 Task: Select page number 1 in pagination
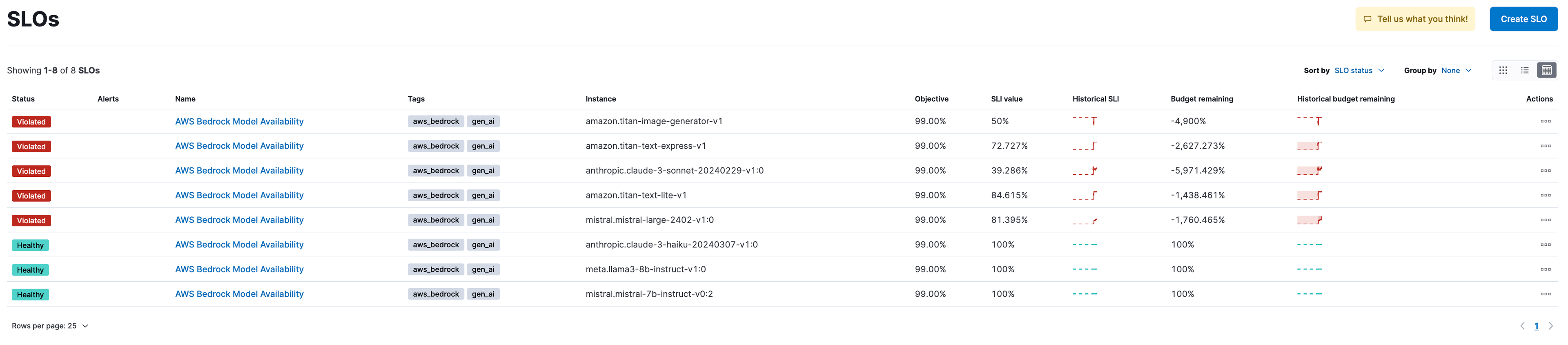click(x=1536, y=326)
